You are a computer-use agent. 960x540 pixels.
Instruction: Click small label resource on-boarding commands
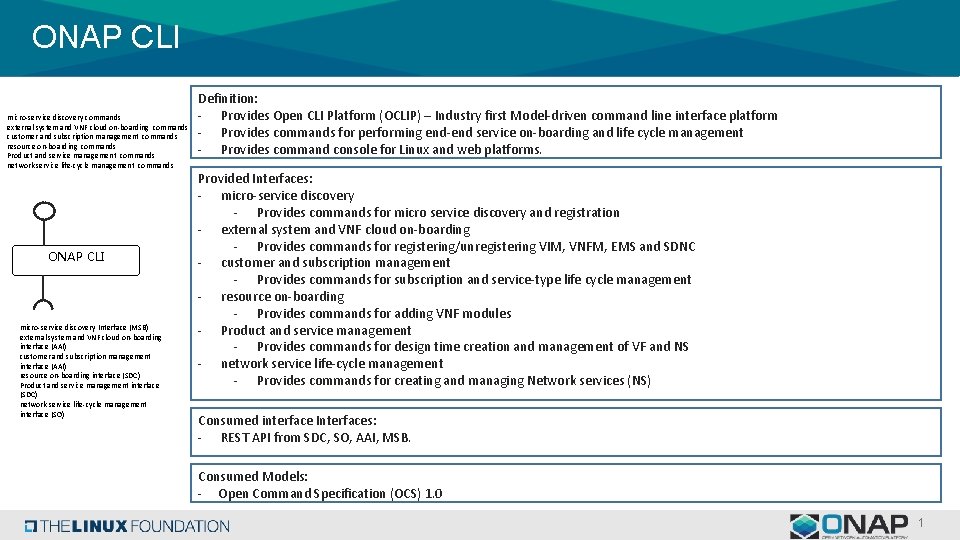61,146
